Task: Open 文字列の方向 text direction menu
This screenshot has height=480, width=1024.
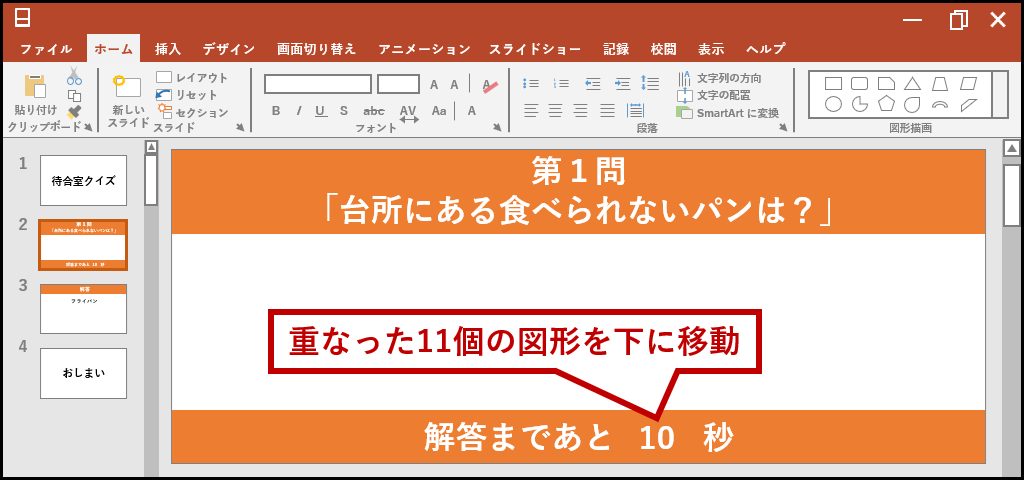Action: [720, 78]
